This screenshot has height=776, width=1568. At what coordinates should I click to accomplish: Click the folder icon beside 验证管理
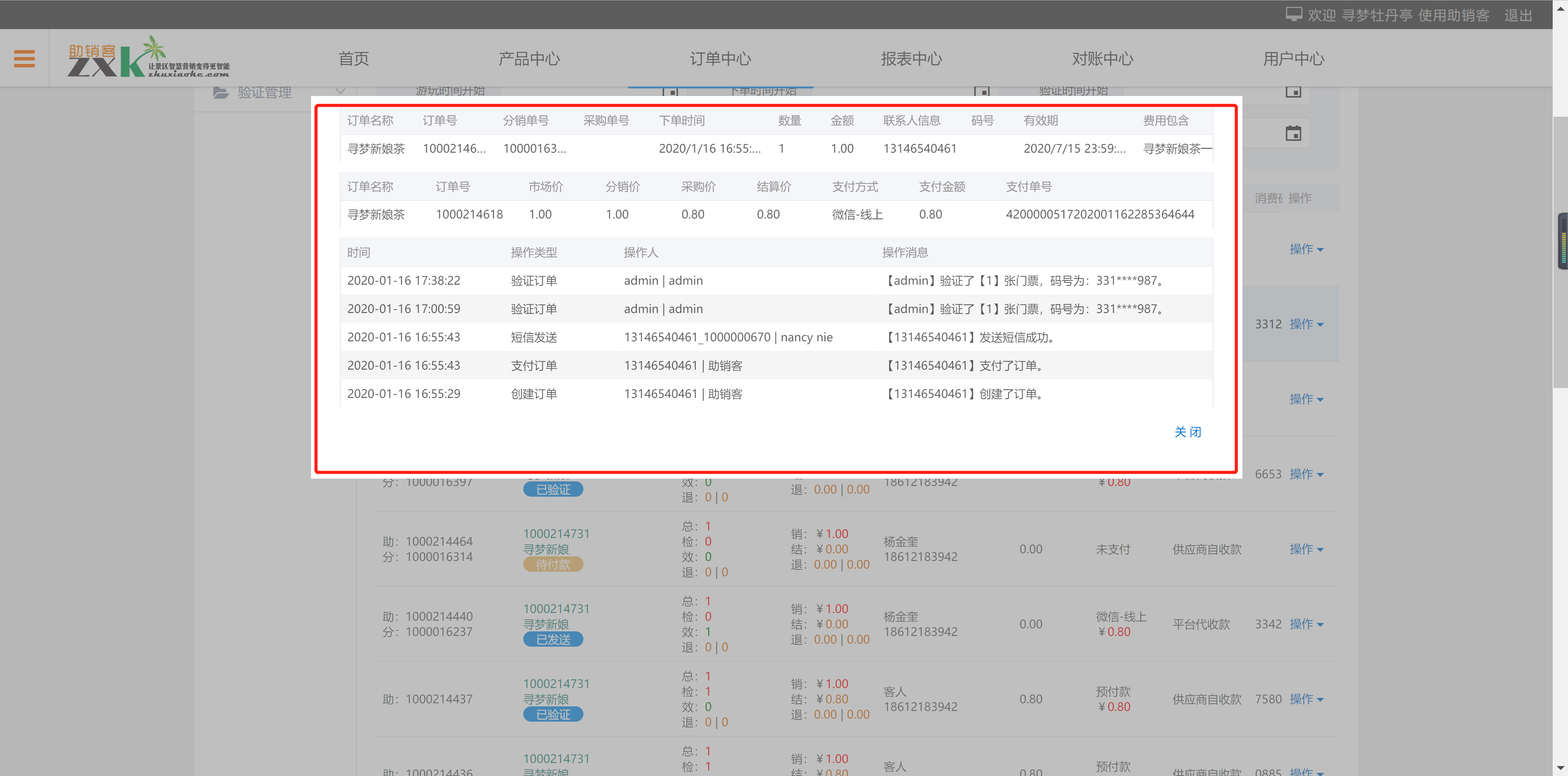click(220, 92)
